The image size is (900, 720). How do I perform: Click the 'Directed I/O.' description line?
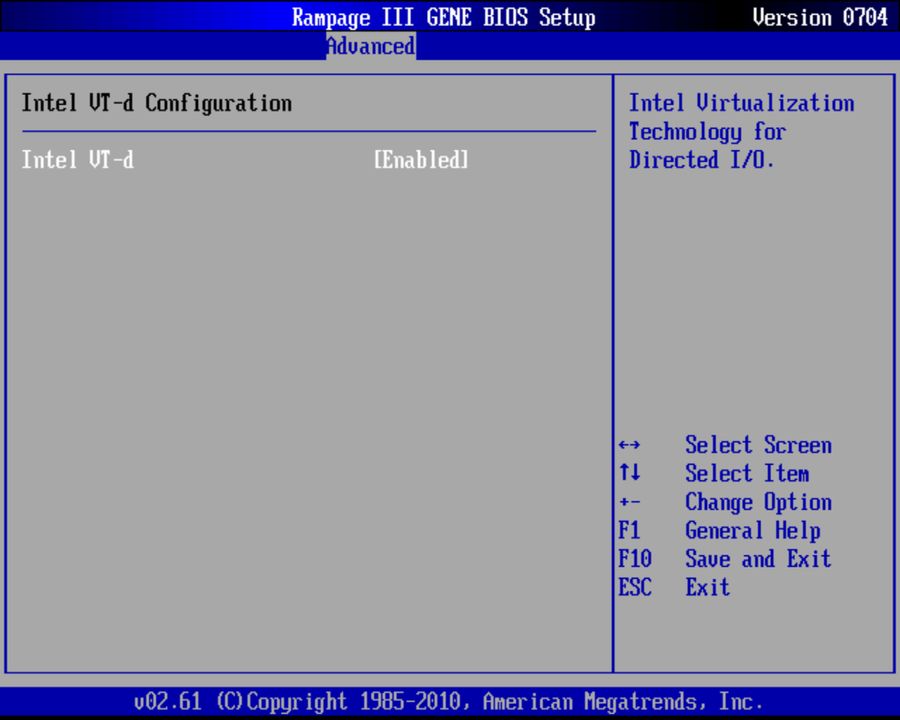point(702,160)
